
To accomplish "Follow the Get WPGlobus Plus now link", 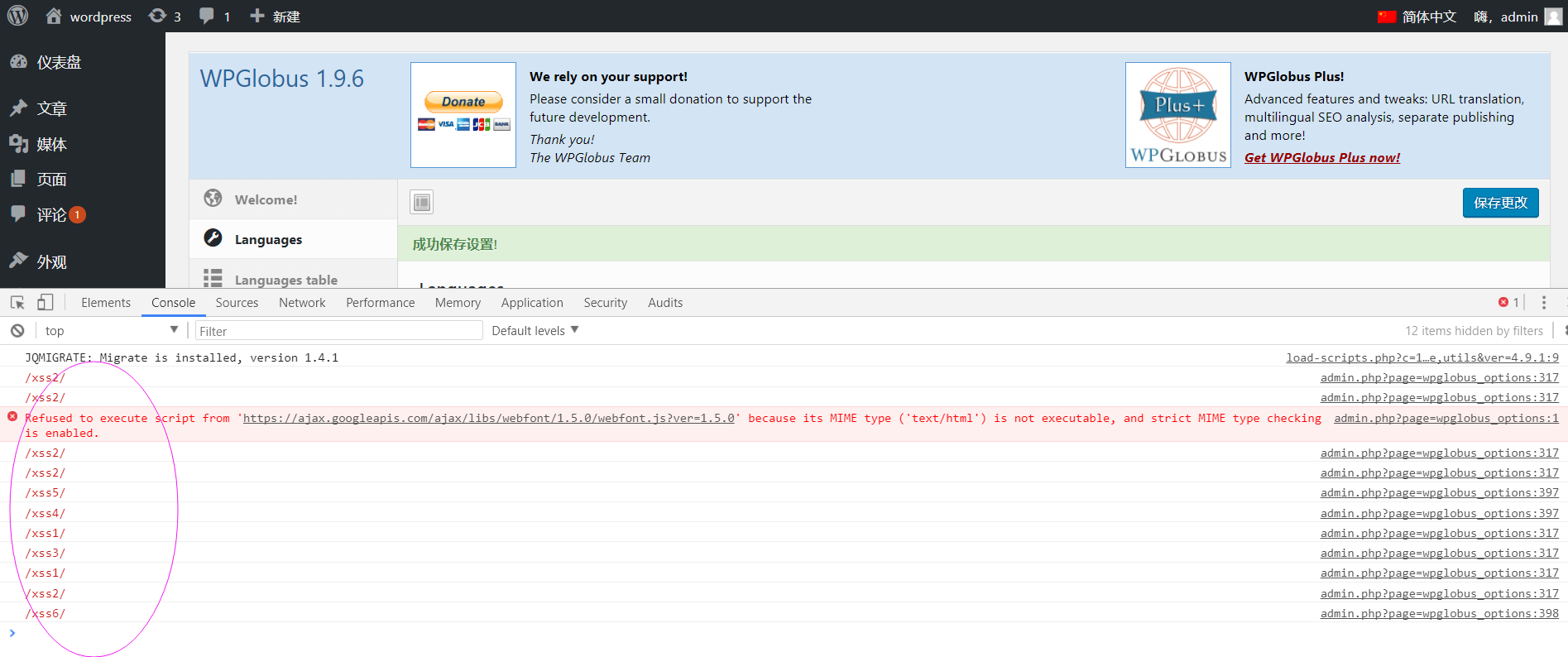I will (x=1322, y=157).
